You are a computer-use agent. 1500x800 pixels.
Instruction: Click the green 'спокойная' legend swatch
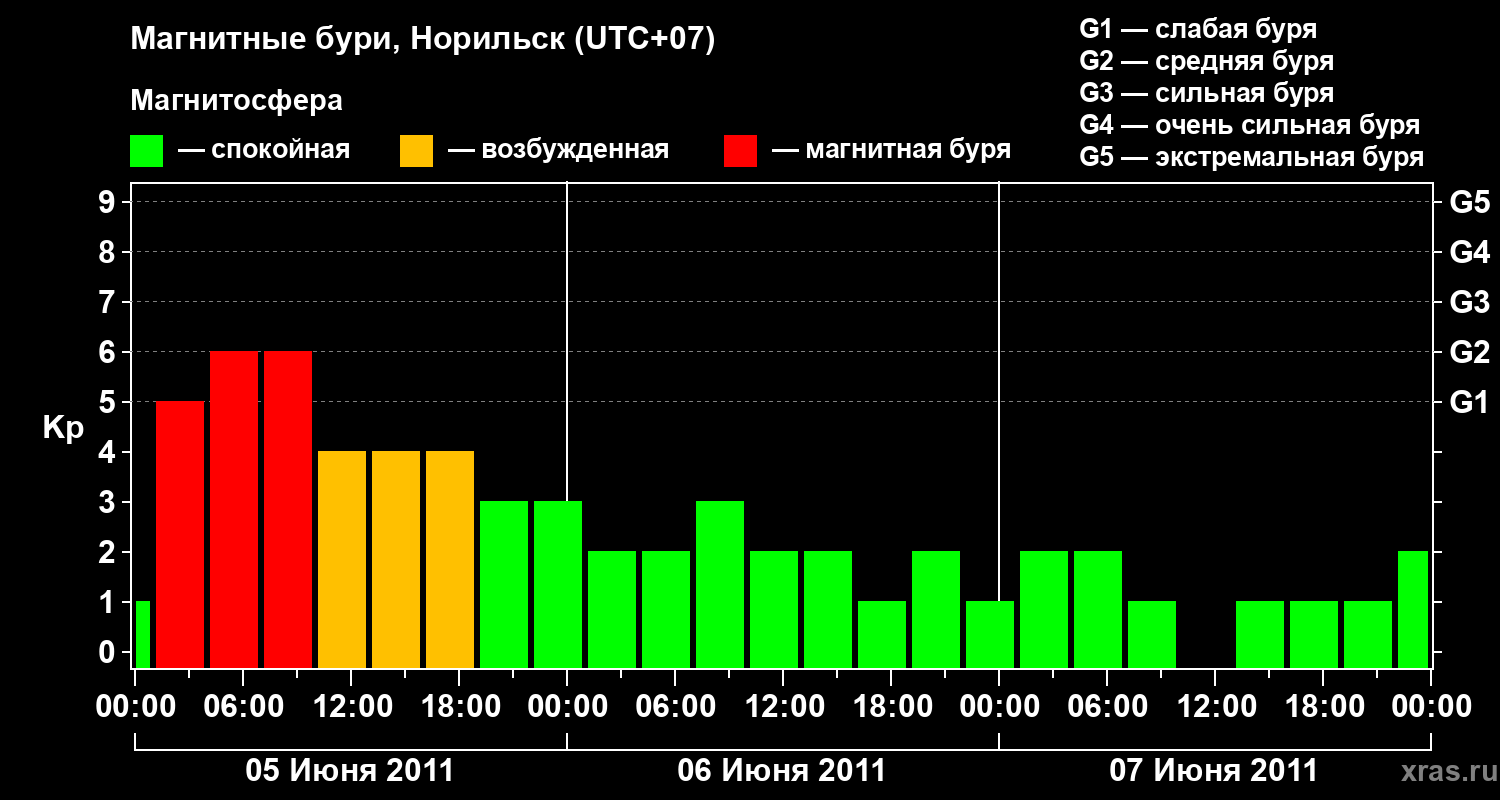(x=147, y=151)
